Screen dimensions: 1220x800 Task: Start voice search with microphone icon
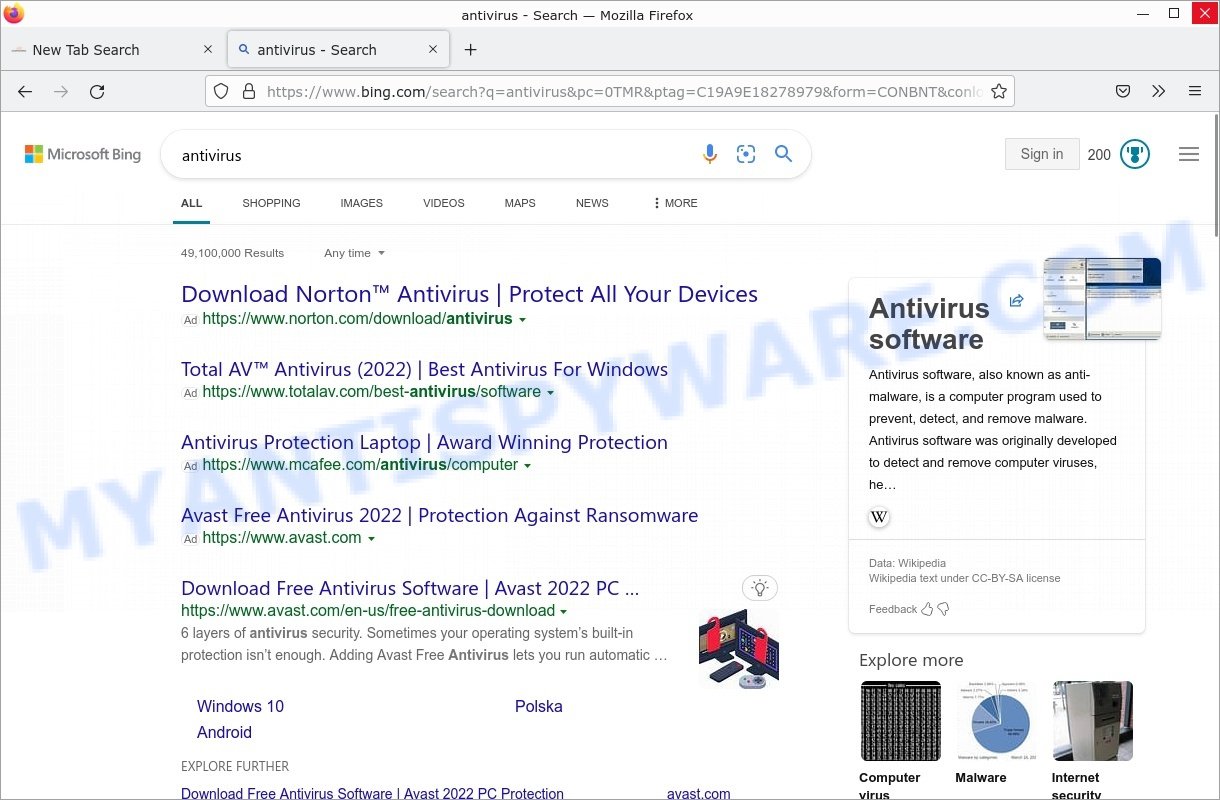click(x=709, y=154)
